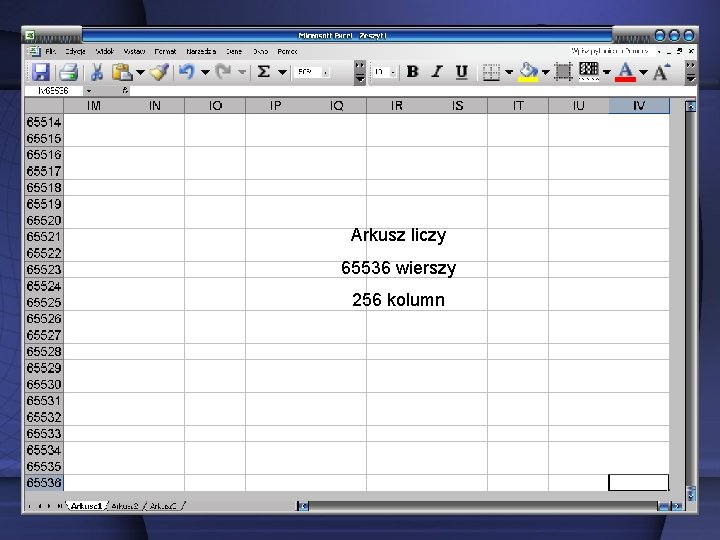This screenshot has width=720, height=540.
Task: Open the Font Size dropdown
Action: click(x=393, y=72)
